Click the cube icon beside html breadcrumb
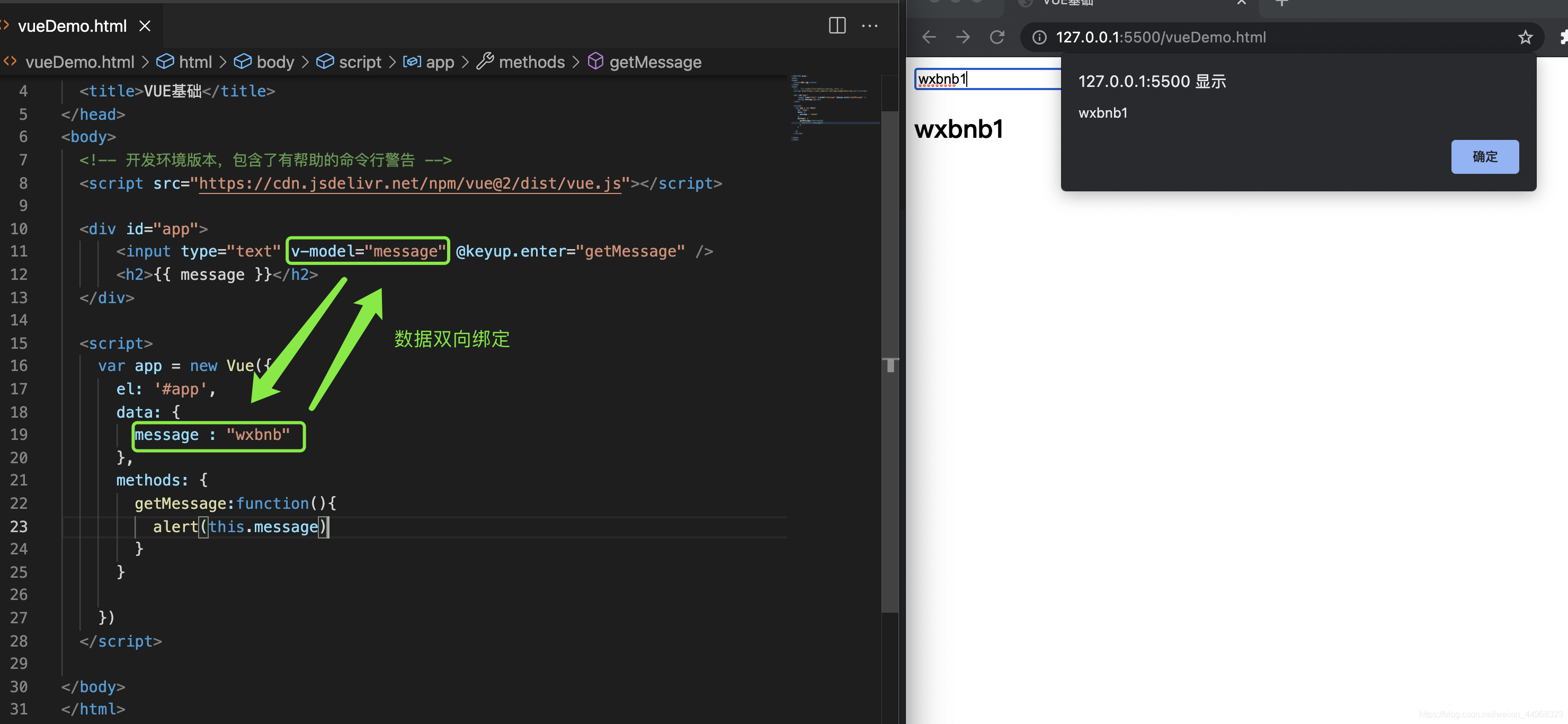 164,61
